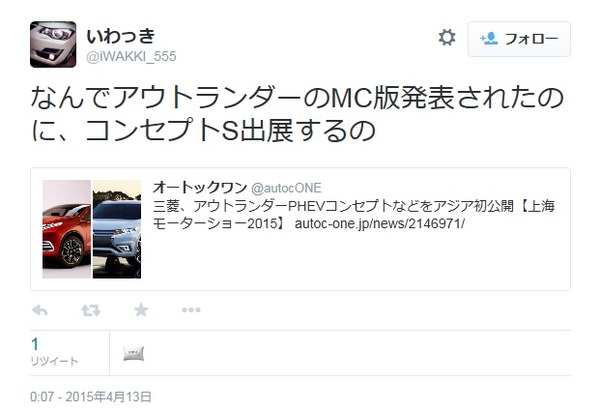Viewport: 600px width, 411px height.
Task: Click the quoted tweet text about 三菱
Action: click(x=354, y=215)
